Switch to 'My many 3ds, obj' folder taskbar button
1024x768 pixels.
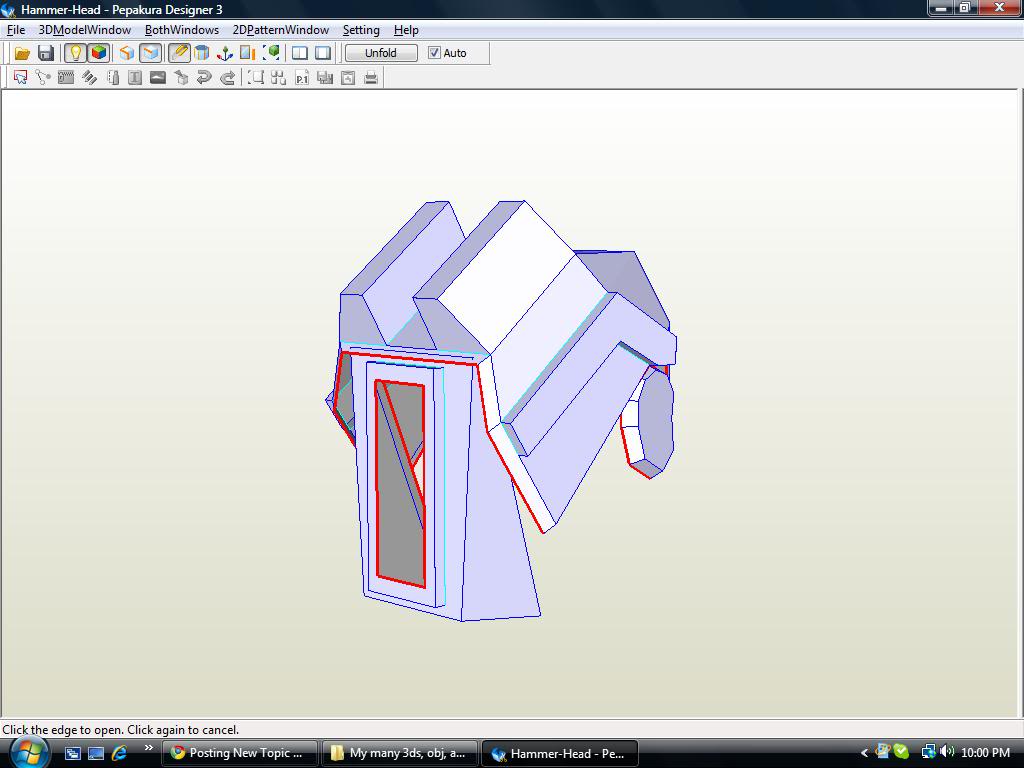point(400,753)
